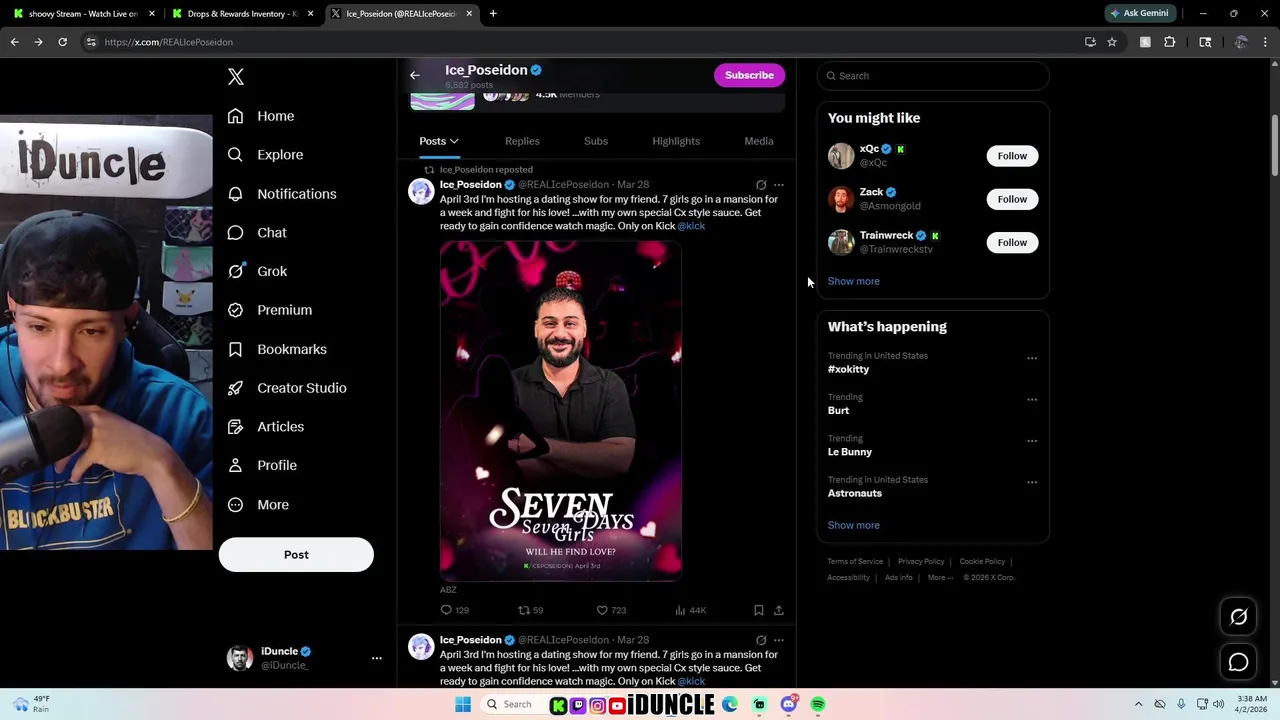Open floating Grok button

pos(1238,617)
